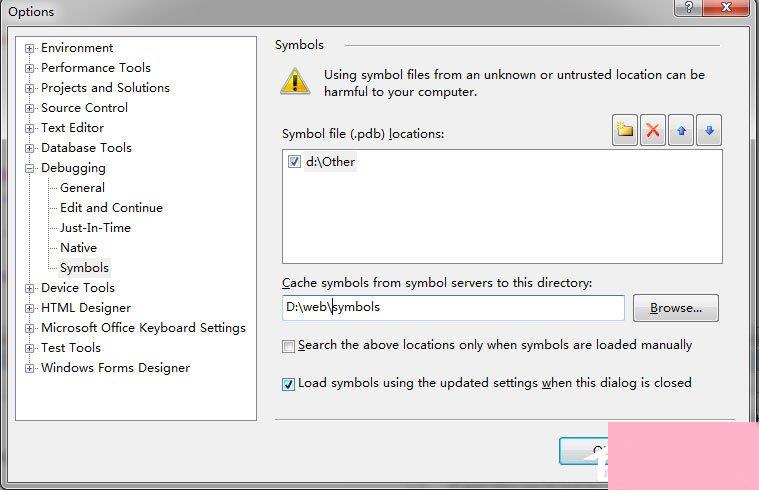Expand the Text Editor node
This screenshot has width=759, height=490.
click(x=30, y=128)
